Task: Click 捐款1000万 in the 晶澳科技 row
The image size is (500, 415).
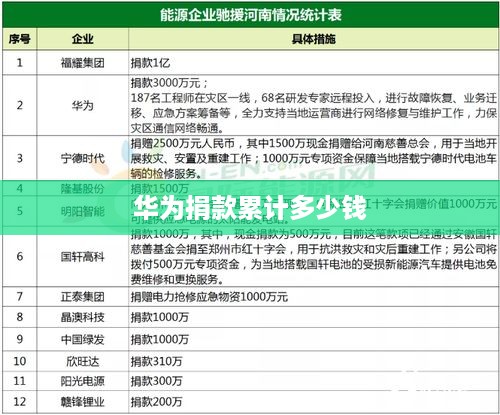Action: click(160, 317)
